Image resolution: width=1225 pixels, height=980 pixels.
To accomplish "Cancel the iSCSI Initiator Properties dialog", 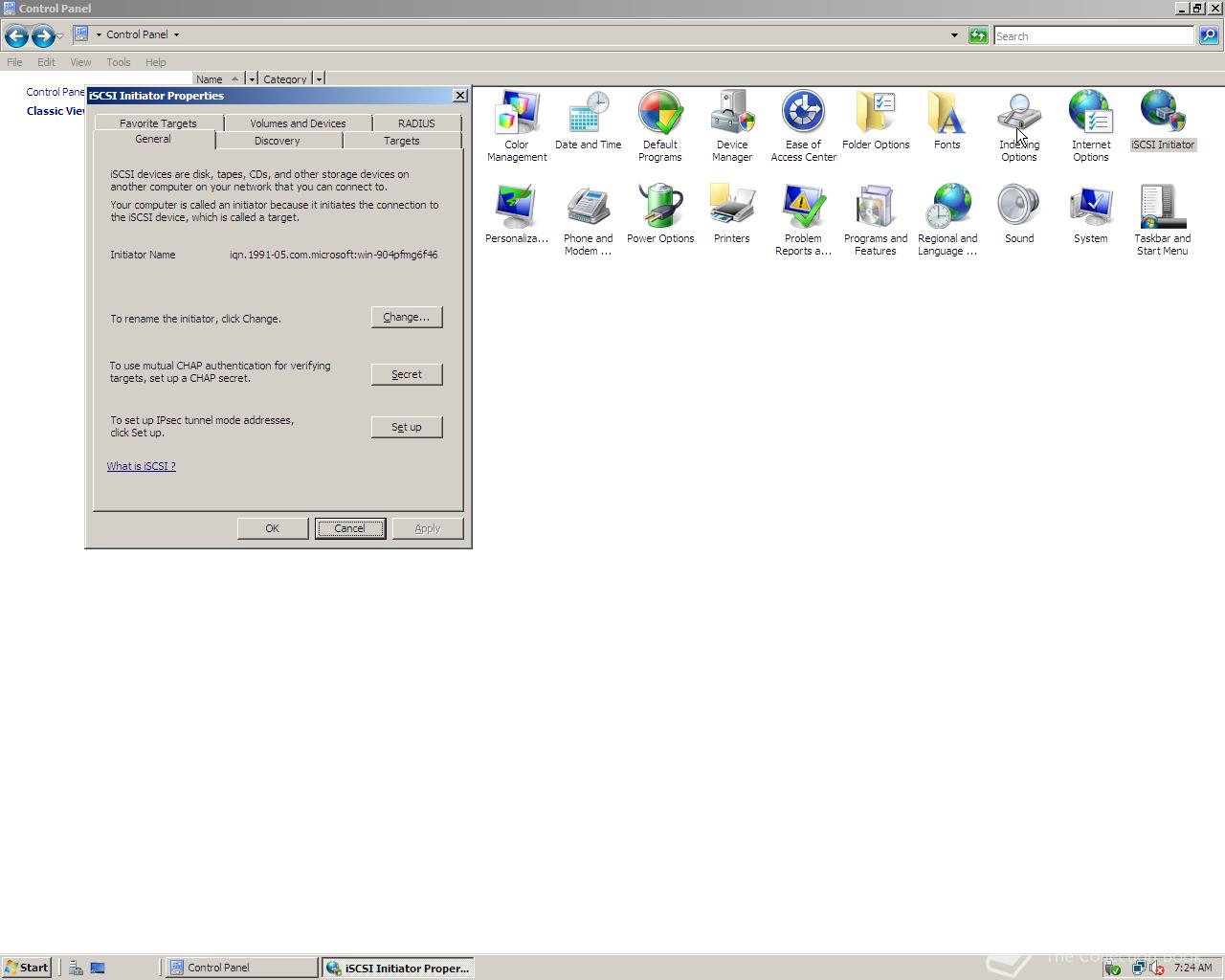I will click(350, 528).
